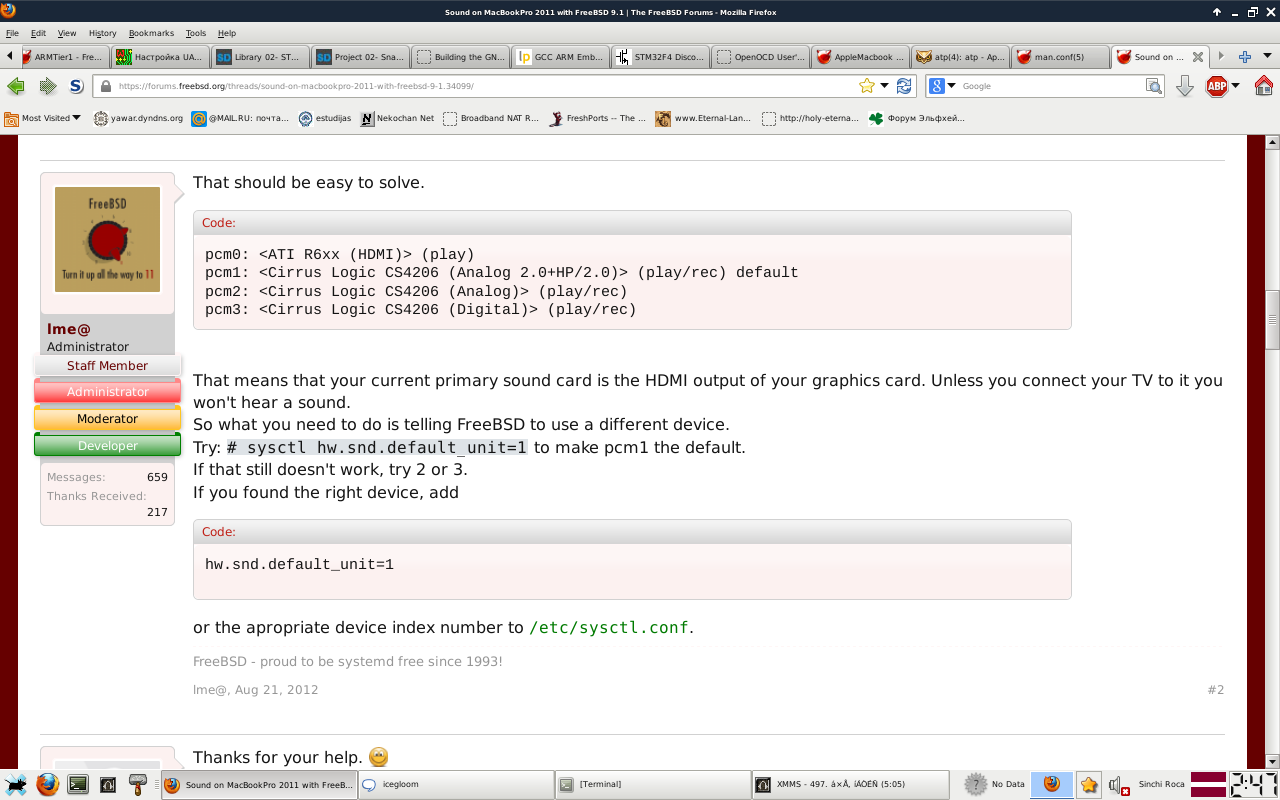The image size is (1280, 800).
Task: Open the Help menu
Action: 227,33
